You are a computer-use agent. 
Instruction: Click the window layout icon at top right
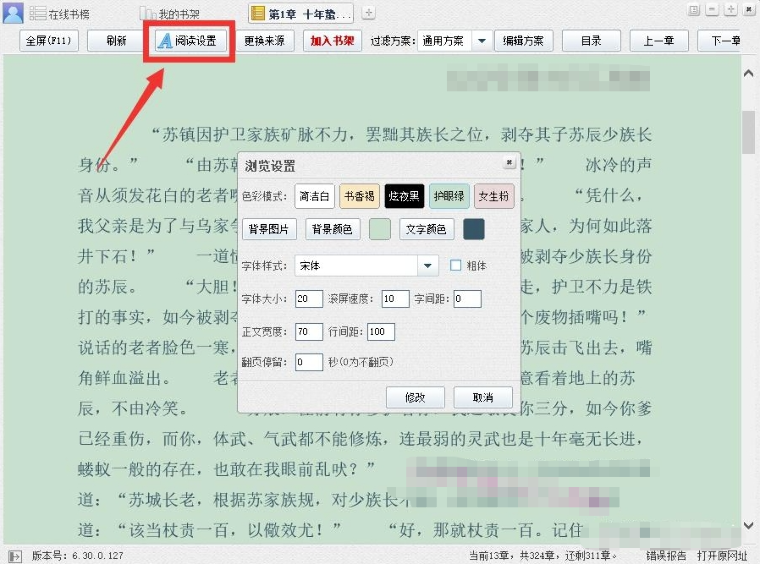[x=694, y=10]
